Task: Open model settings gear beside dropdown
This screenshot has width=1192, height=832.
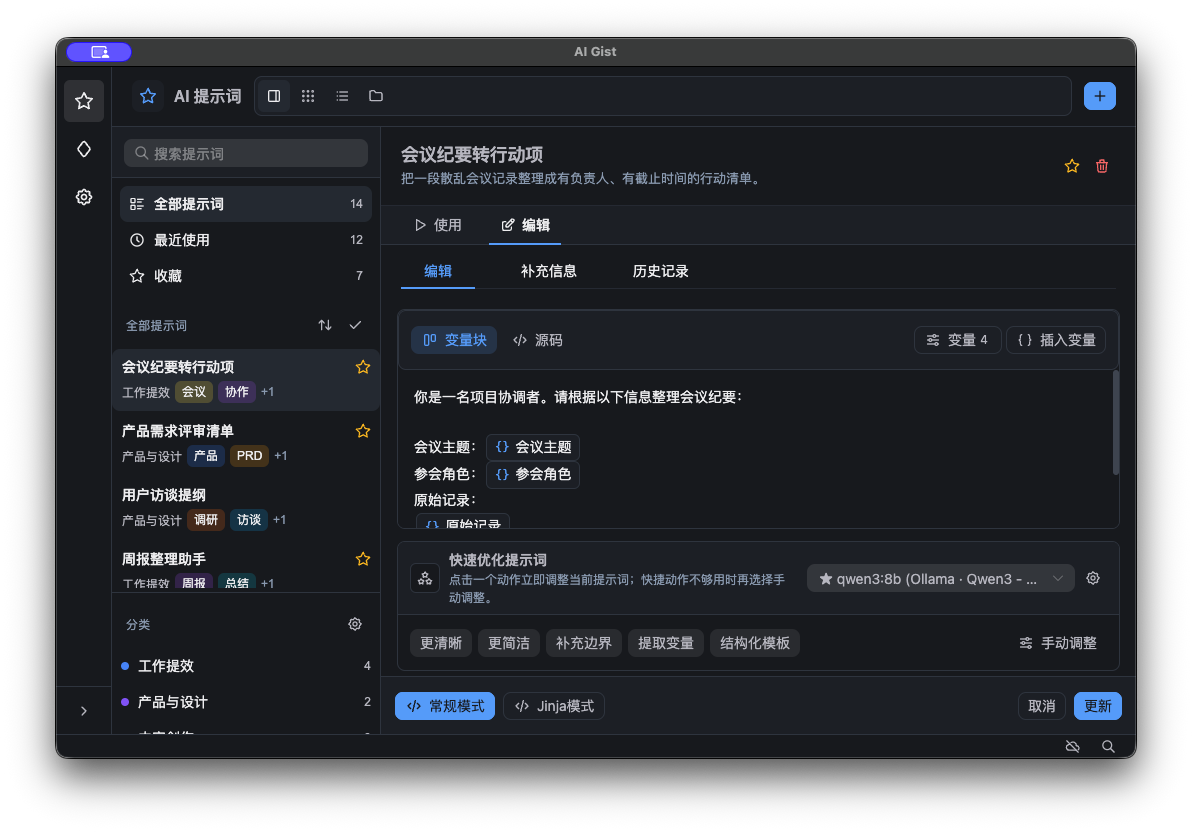Action: click(x=1092, y=578)
